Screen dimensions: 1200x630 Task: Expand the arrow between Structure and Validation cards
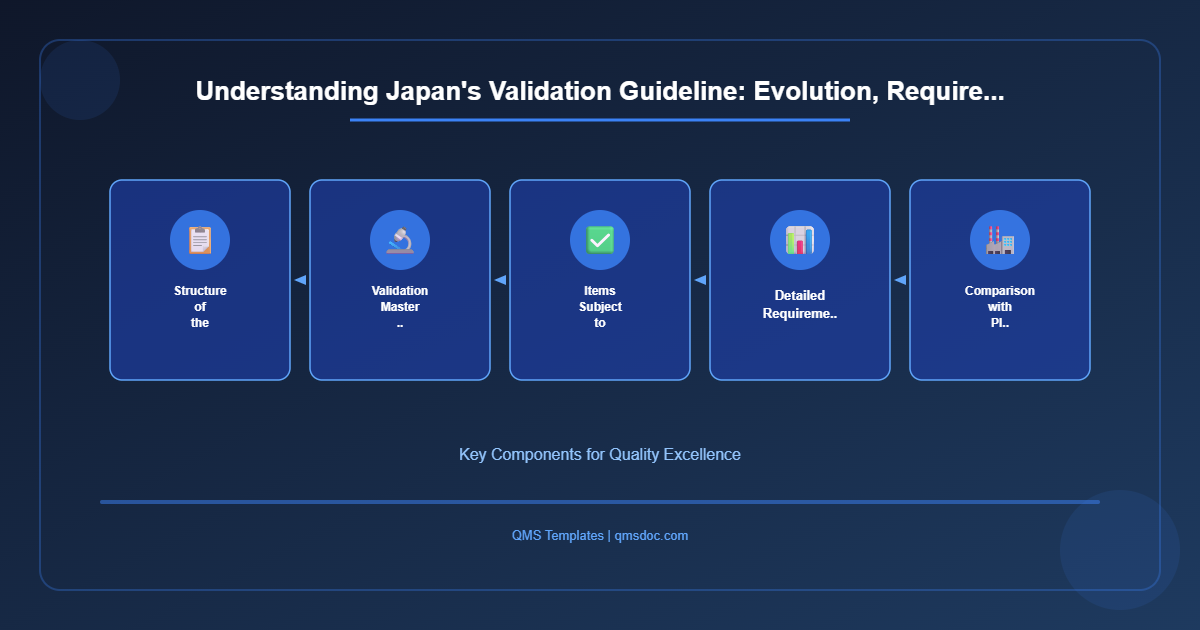click(x=300, y=280)
